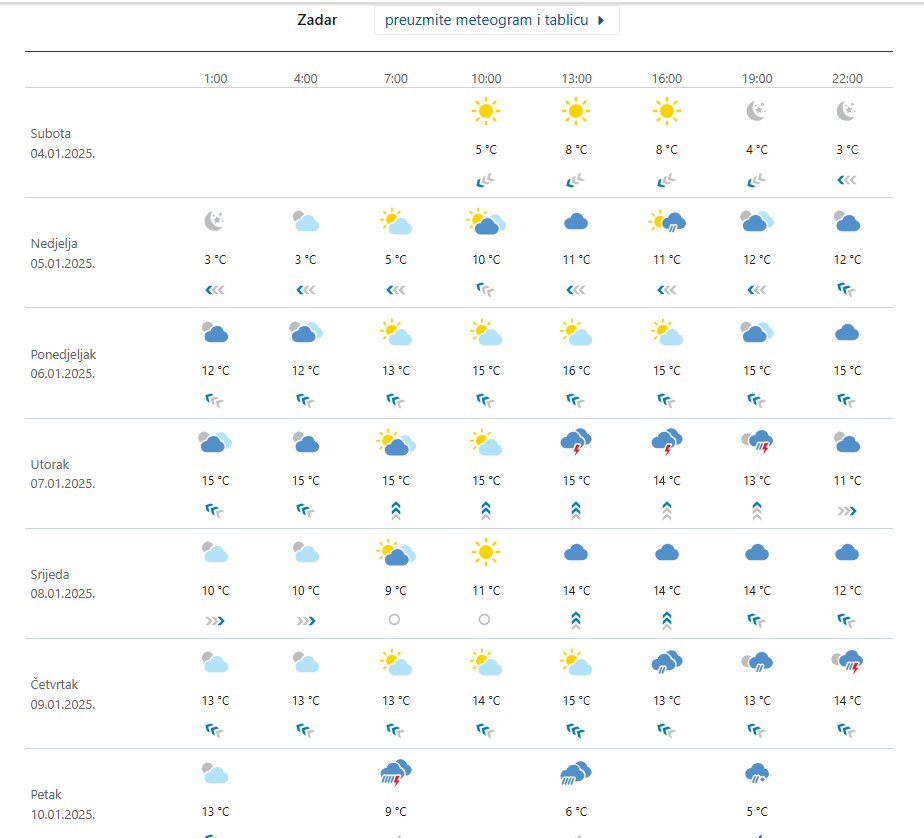Select the snow cloud icon for Petak at 19:00
924x838 pixels.
pos(757,772)
